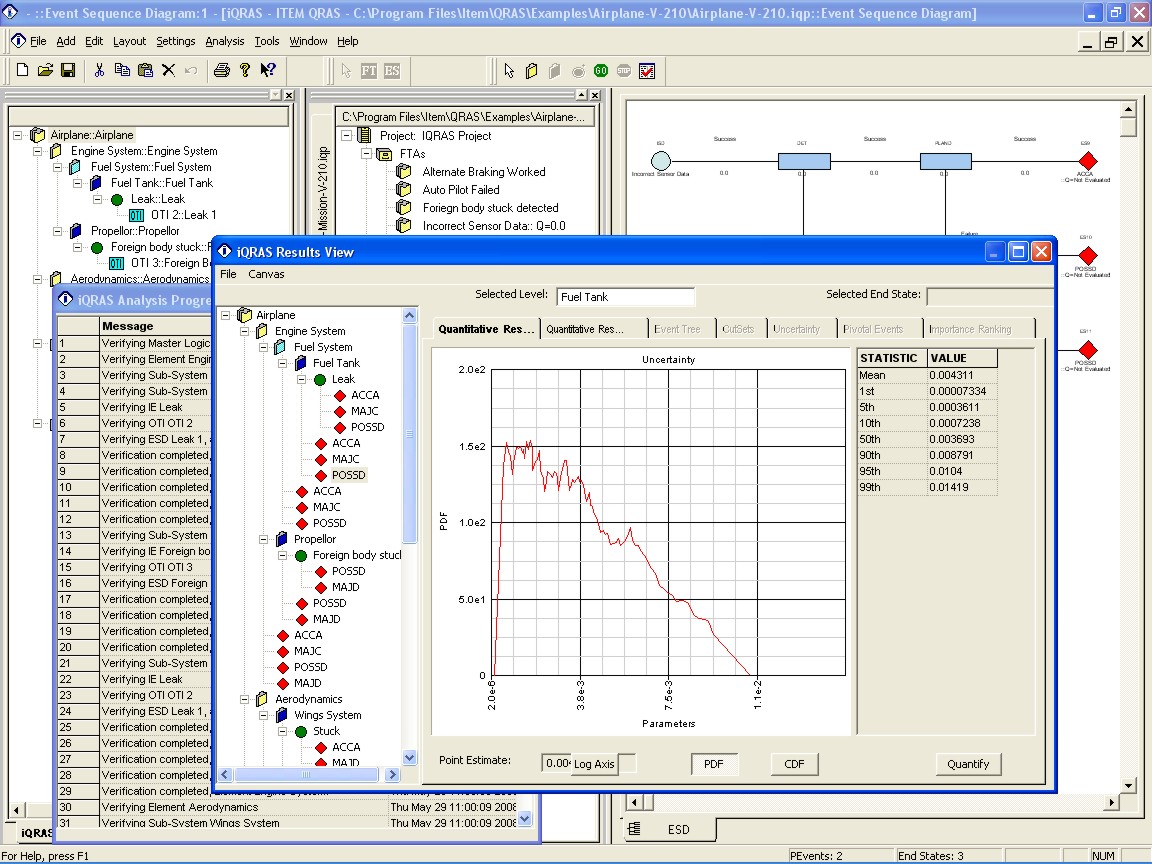
Task: Select OTI 2::Leak 1 in left tree
Action: (183, 215)
